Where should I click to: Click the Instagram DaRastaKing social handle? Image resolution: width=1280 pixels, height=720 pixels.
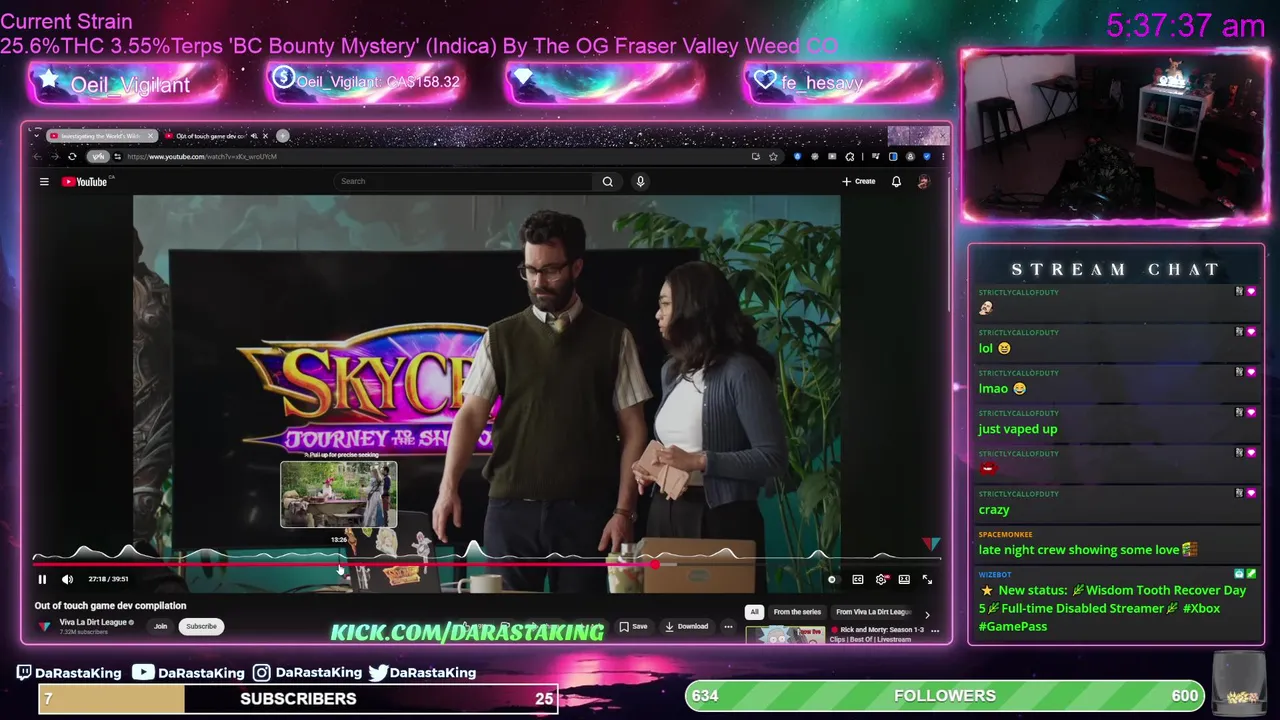[307, 673]
